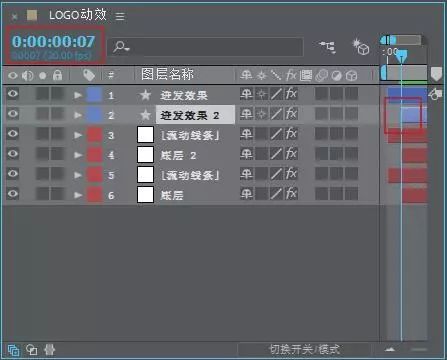Hide layer 2 迸发效果 2 eye icon
Screen dimensions: 447x360
click(13, 114)
